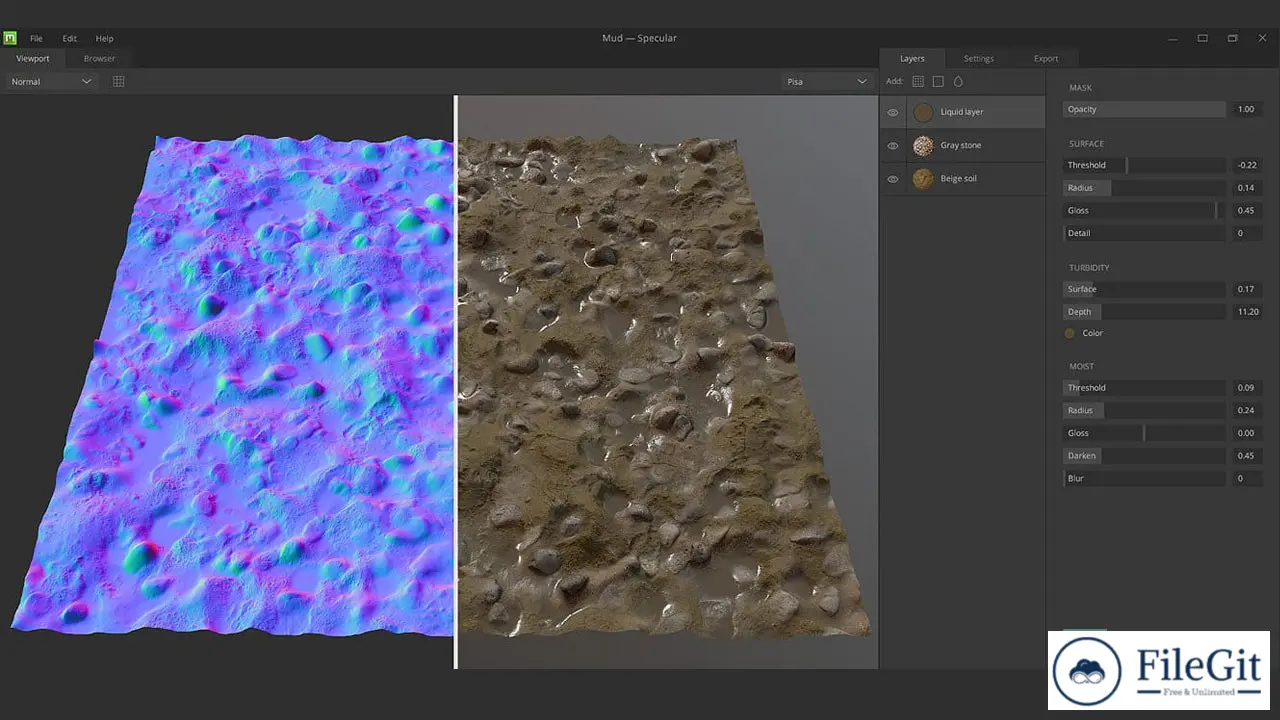The height and width of the screenshot is (720, 1280).
Task: Click the Turbidity Surface value 0.17
Action: pyautogui.click(x=1246, y=289)
